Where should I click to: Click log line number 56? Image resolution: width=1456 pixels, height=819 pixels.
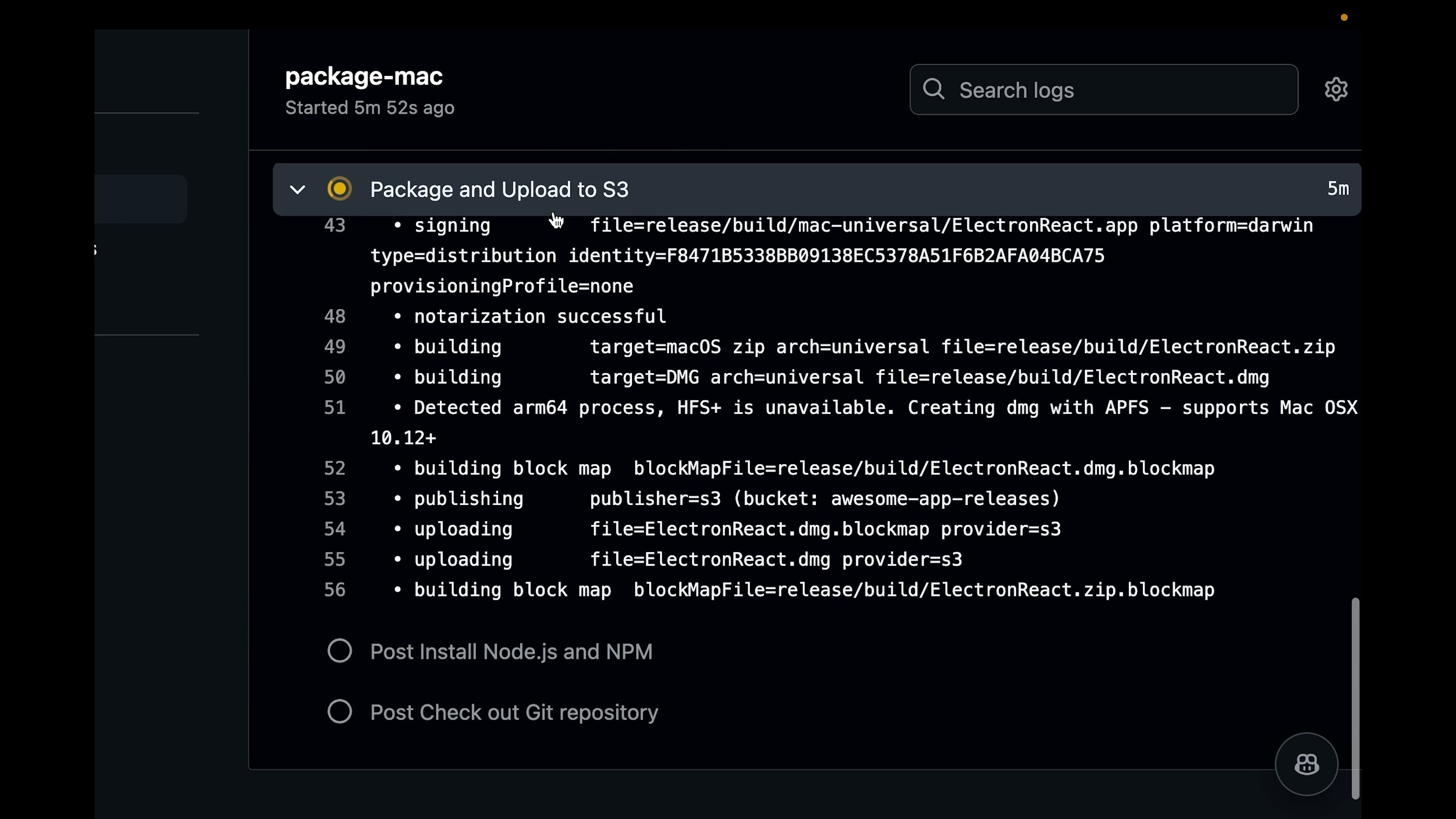[x=334, y=590]
